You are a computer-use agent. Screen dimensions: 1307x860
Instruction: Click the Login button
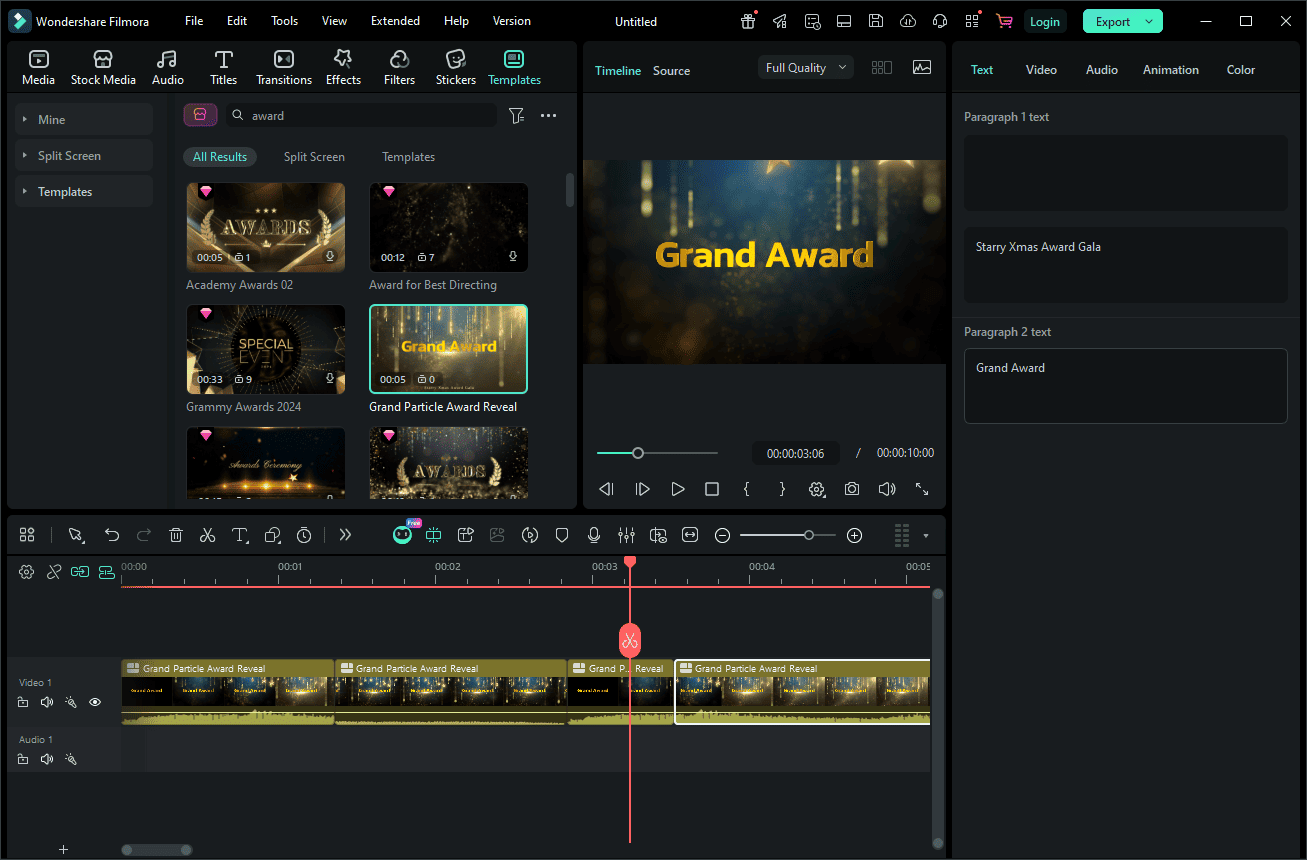tap(1044, 20)
